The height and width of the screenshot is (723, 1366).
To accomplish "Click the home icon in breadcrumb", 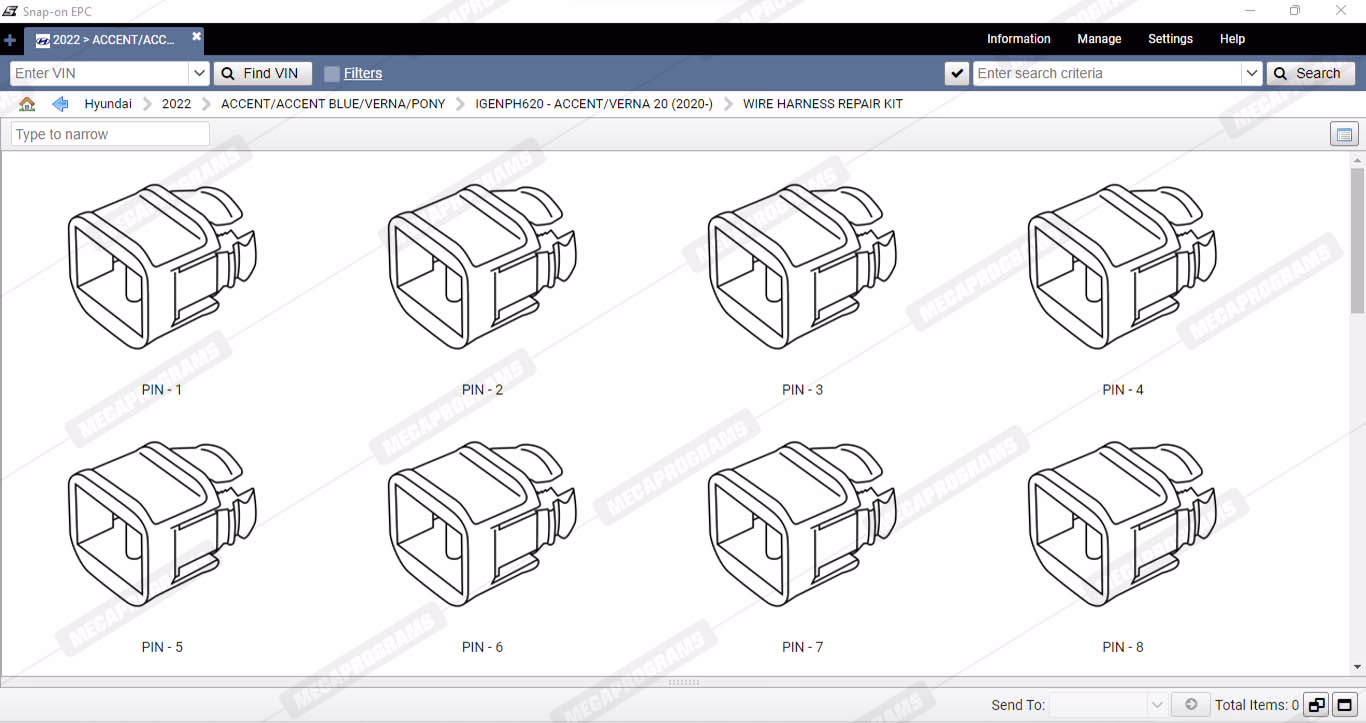I will click(x=27, y=104).
